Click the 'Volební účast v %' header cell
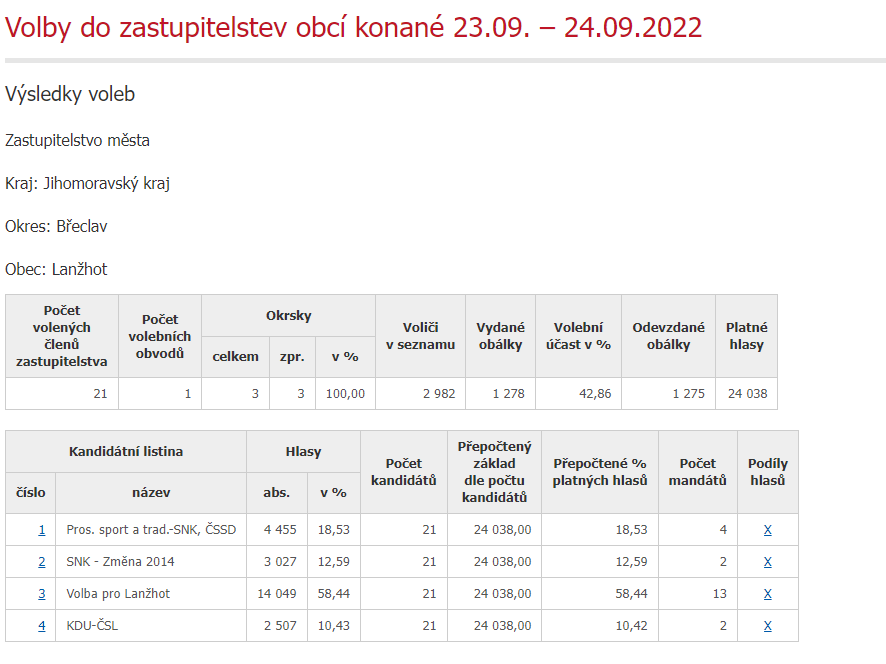The width and height of the screenshot is (886, 664). (x=578, y=336)
